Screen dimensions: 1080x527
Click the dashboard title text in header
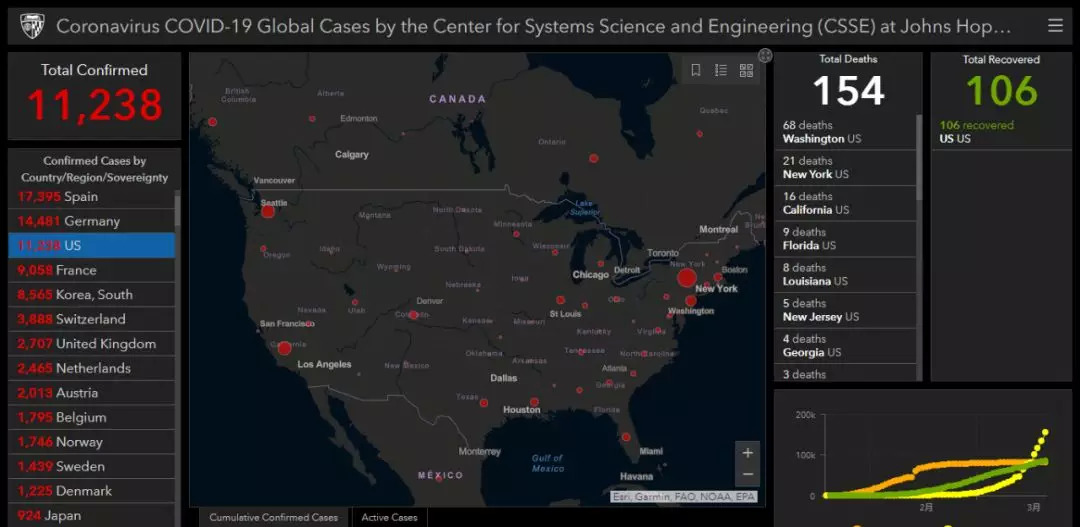click(x=534, y=26)
